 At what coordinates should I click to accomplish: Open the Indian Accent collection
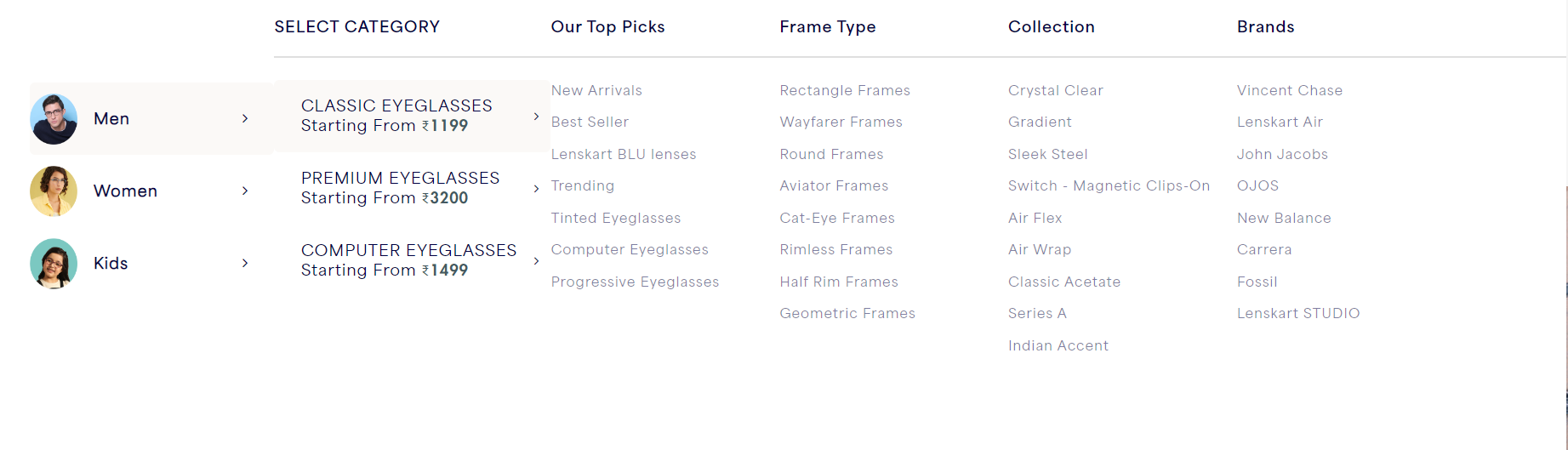coord(1058,345)
